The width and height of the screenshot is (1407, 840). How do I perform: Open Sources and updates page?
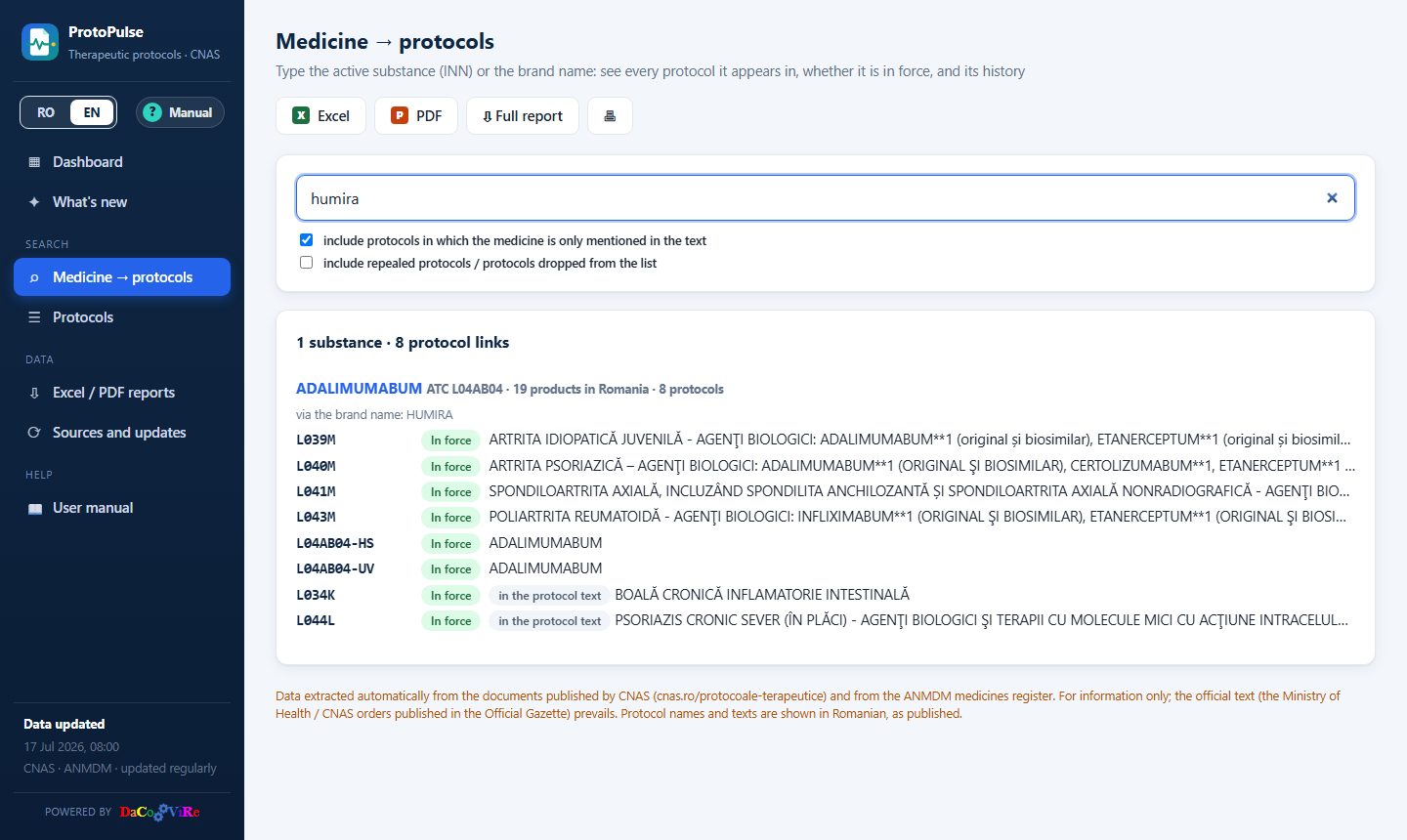click(x=122, y=433)
